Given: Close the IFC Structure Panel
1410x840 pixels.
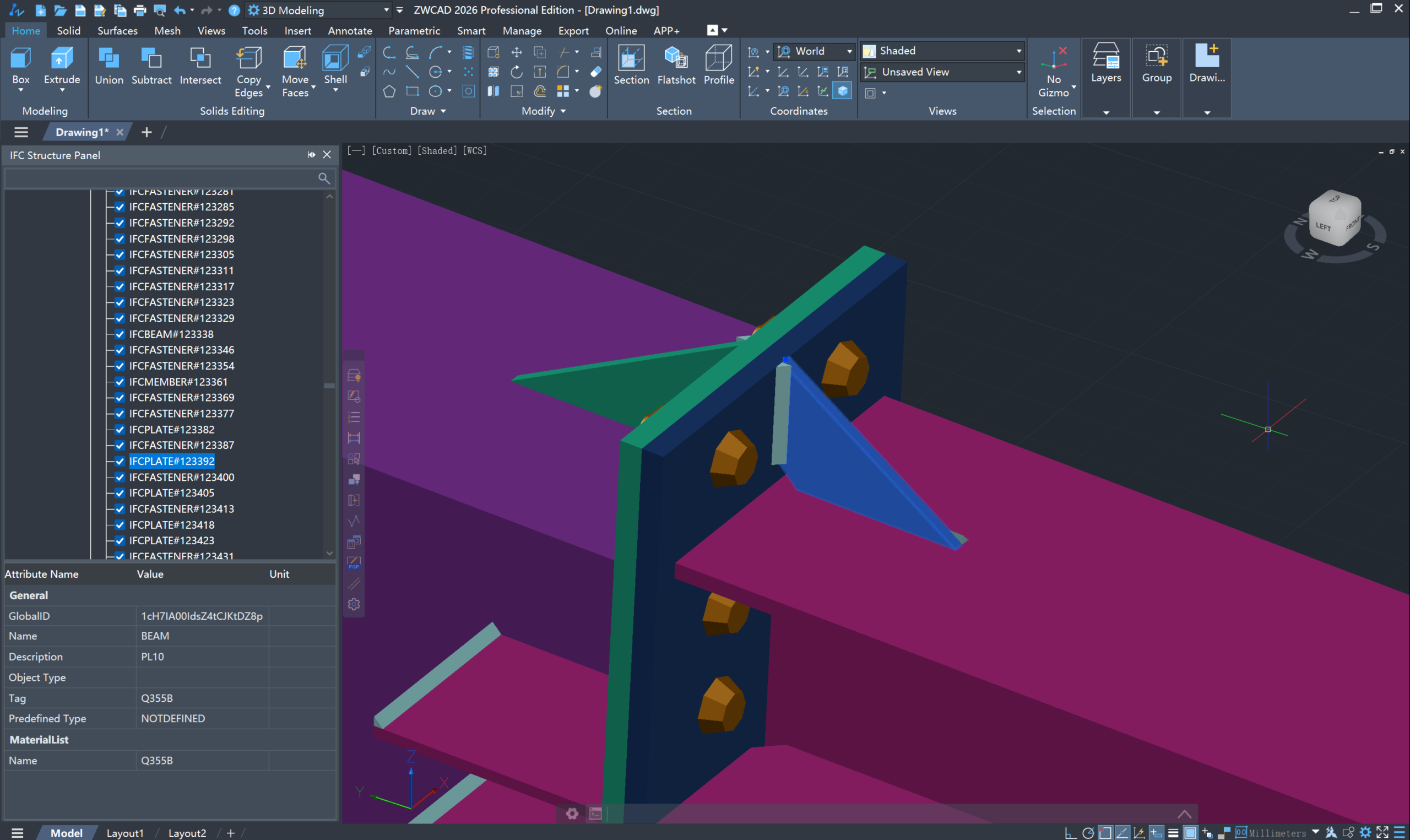Looking at the screenshot, I should tap(327, 155).
